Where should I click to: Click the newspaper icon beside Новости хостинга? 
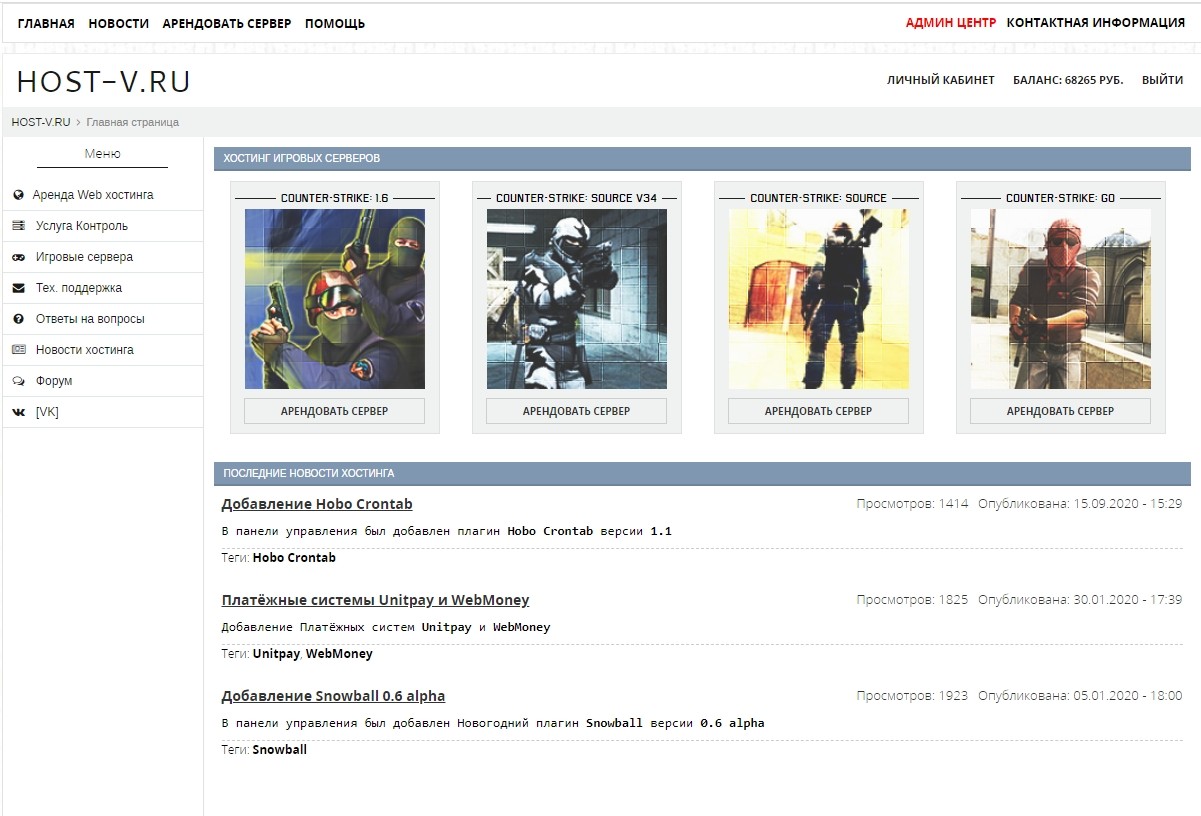click(18, 350)
